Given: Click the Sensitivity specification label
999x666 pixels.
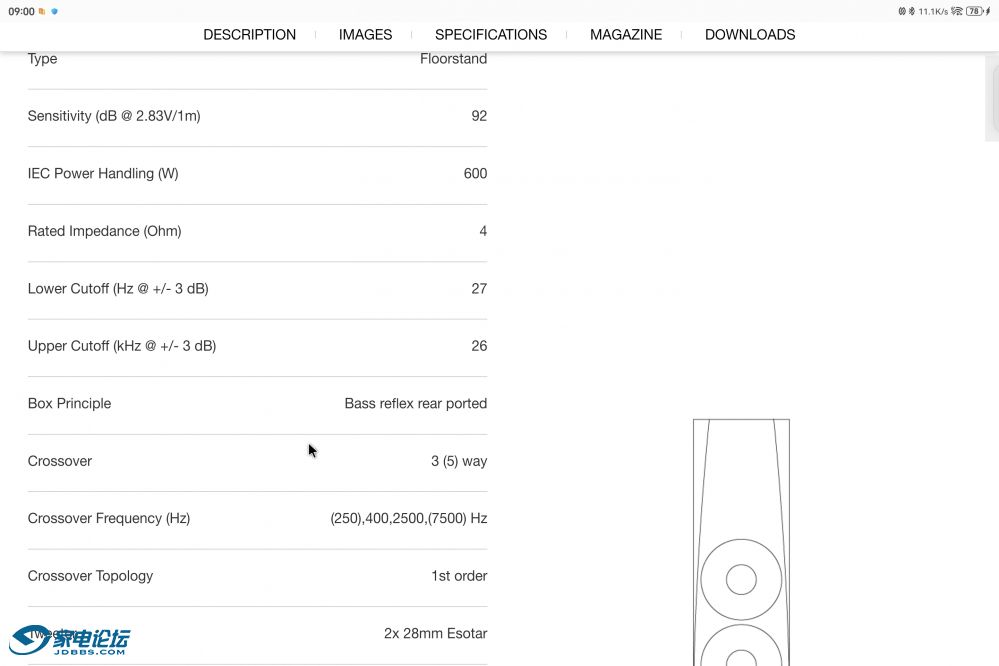Looking at the screenshot, I should pos(114,116).
